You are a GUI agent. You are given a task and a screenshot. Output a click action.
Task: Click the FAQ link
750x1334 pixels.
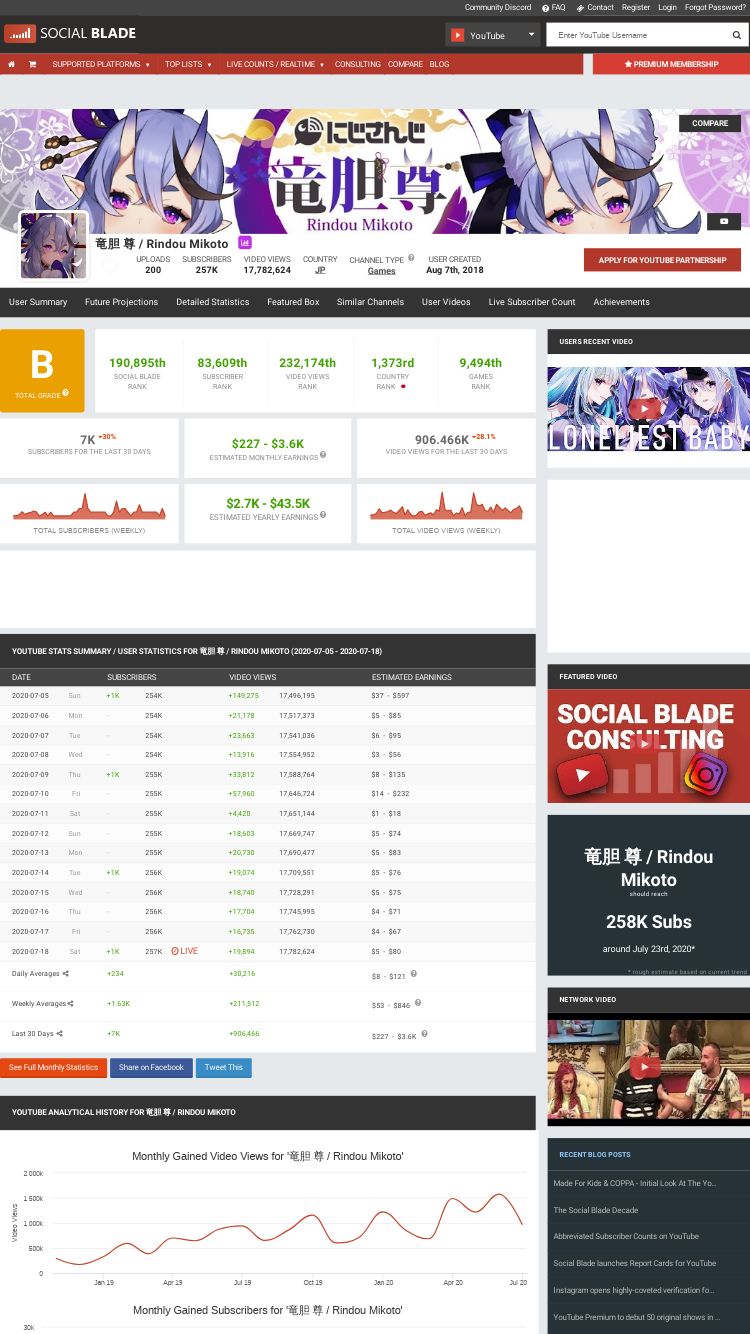[x=553, y=7]
